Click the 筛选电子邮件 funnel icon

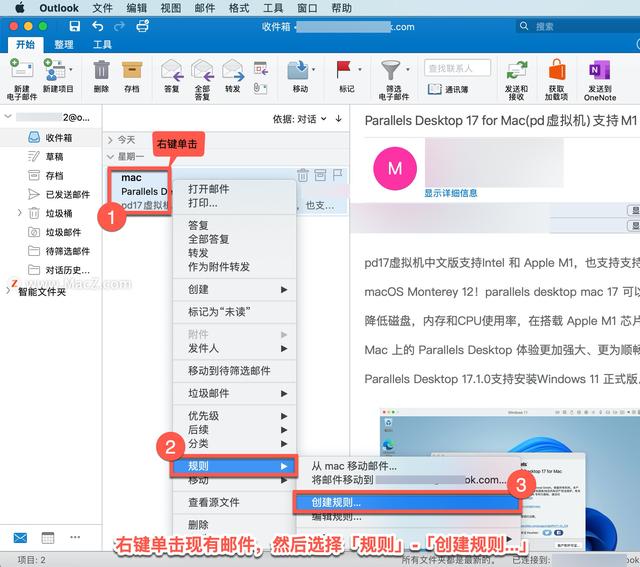tap(390, 70)
